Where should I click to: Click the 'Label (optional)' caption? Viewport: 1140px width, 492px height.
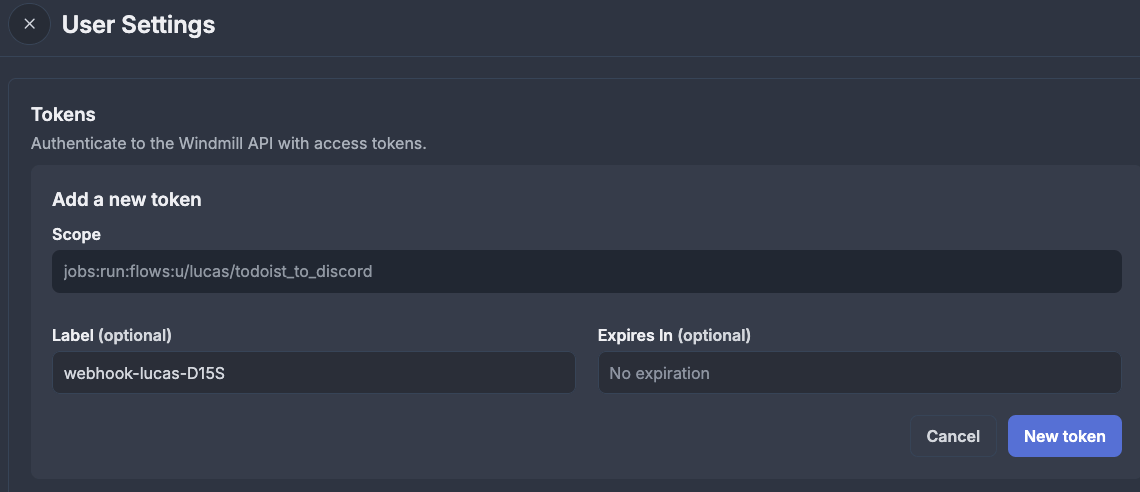112,335
